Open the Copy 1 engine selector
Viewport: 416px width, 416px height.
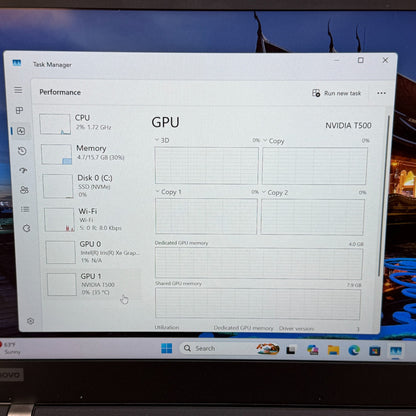(168, 192)
